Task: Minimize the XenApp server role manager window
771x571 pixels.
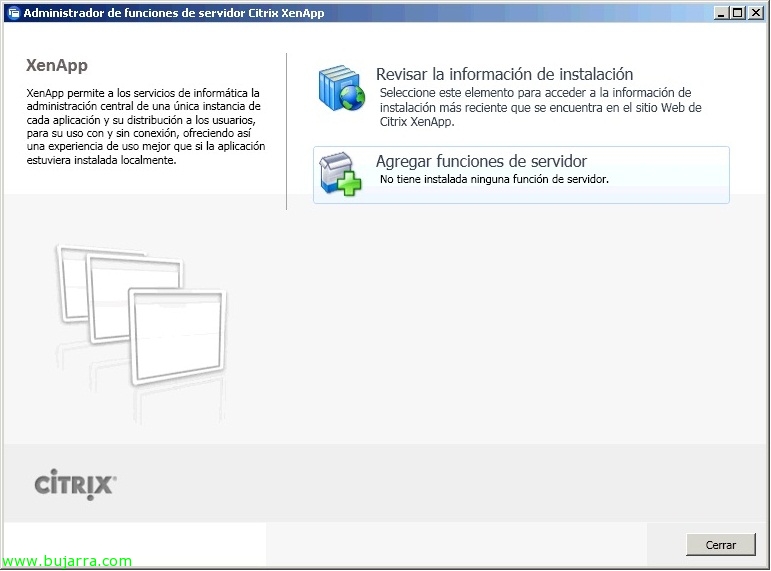Action: (721, 13)
